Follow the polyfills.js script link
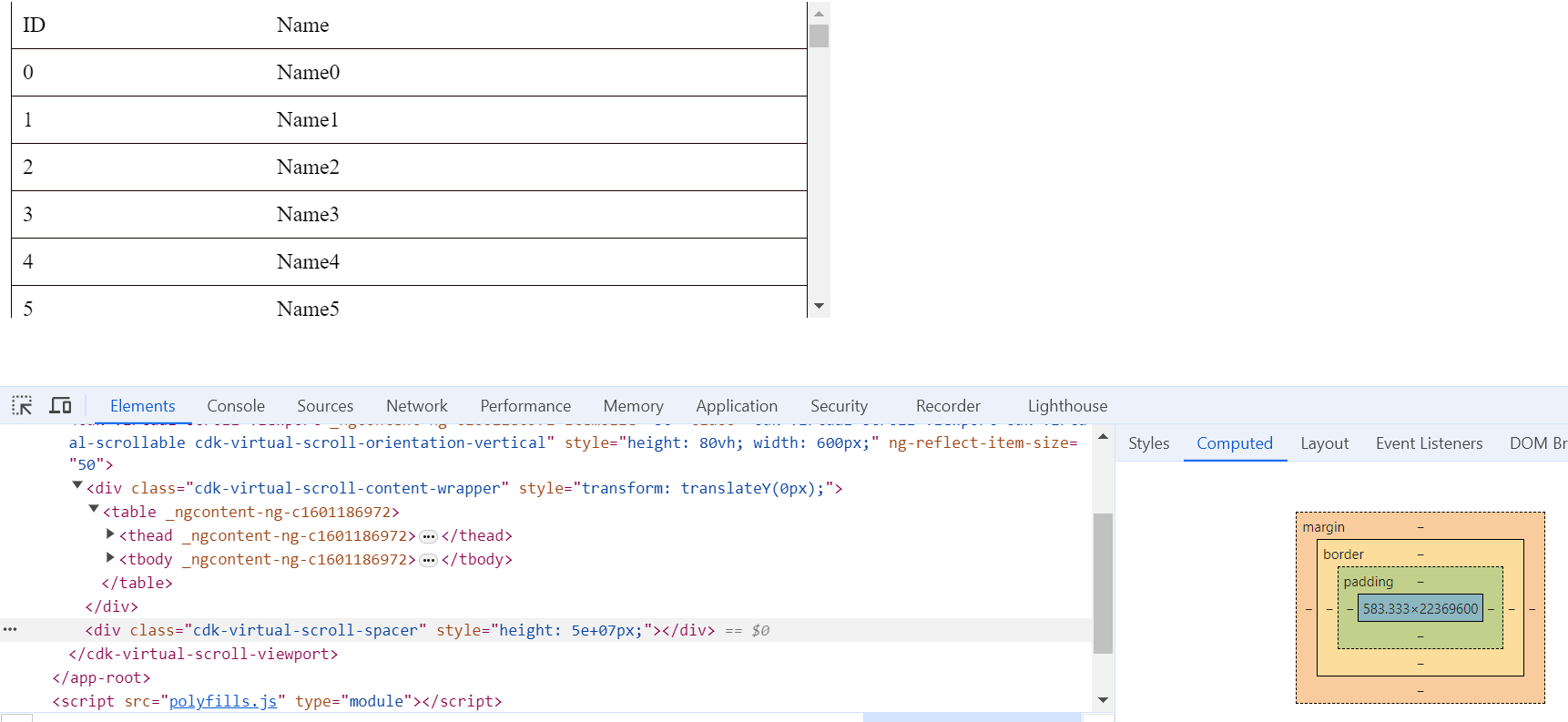This screenshot has width=1568, height=722. point(223,701)
